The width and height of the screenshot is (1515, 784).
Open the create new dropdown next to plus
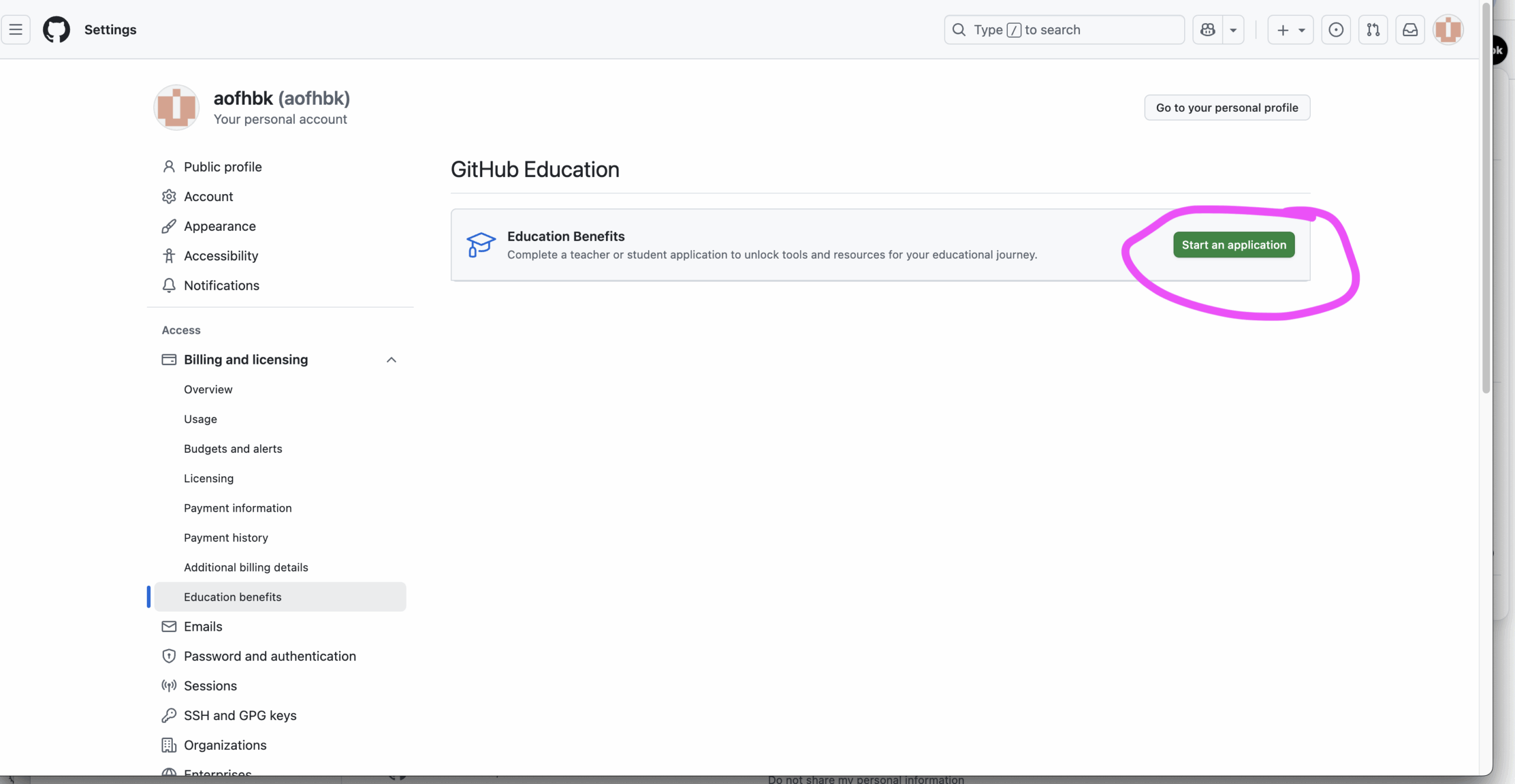[1301, 29]
